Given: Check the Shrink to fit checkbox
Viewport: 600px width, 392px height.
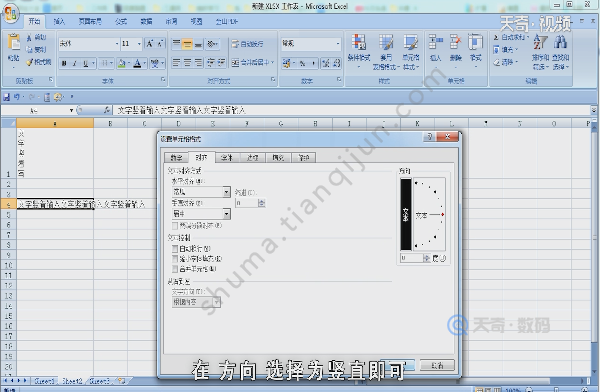Looking at the screenshot, I should tap(175, 259).
